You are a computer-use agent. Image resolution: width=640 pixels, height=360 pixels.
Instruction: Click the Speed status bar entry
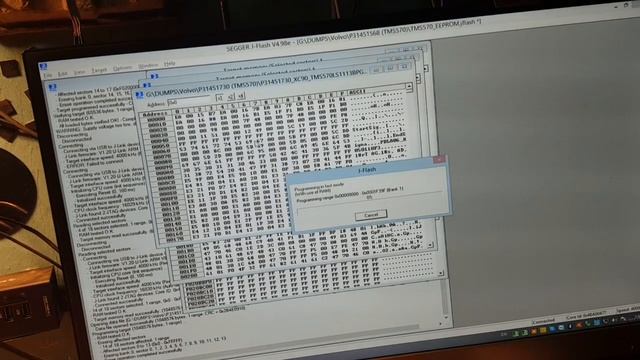pos(628,310)
